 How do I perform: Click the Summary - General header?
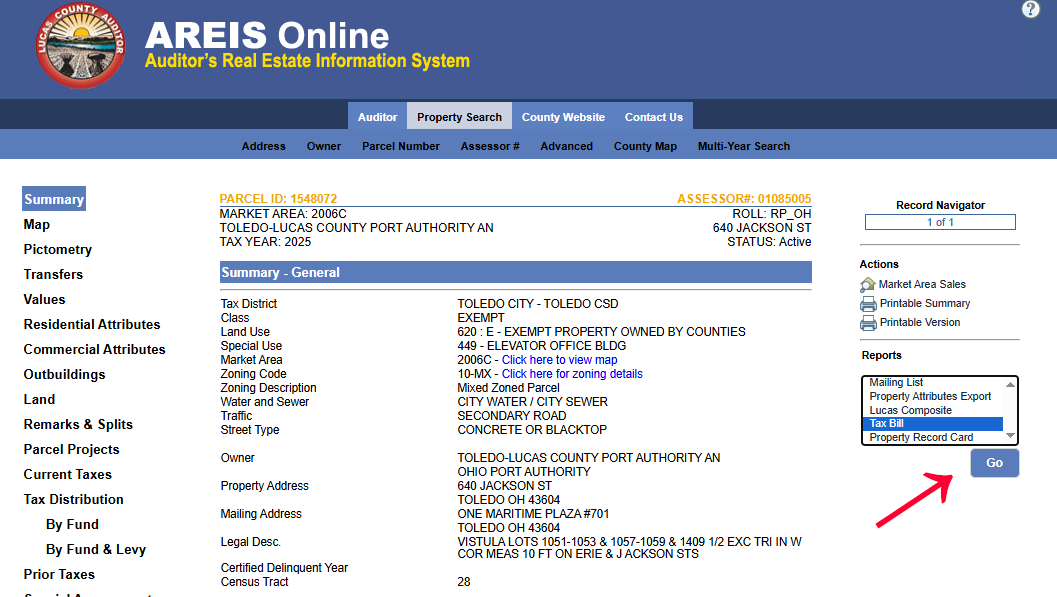(x=516, y=272)
